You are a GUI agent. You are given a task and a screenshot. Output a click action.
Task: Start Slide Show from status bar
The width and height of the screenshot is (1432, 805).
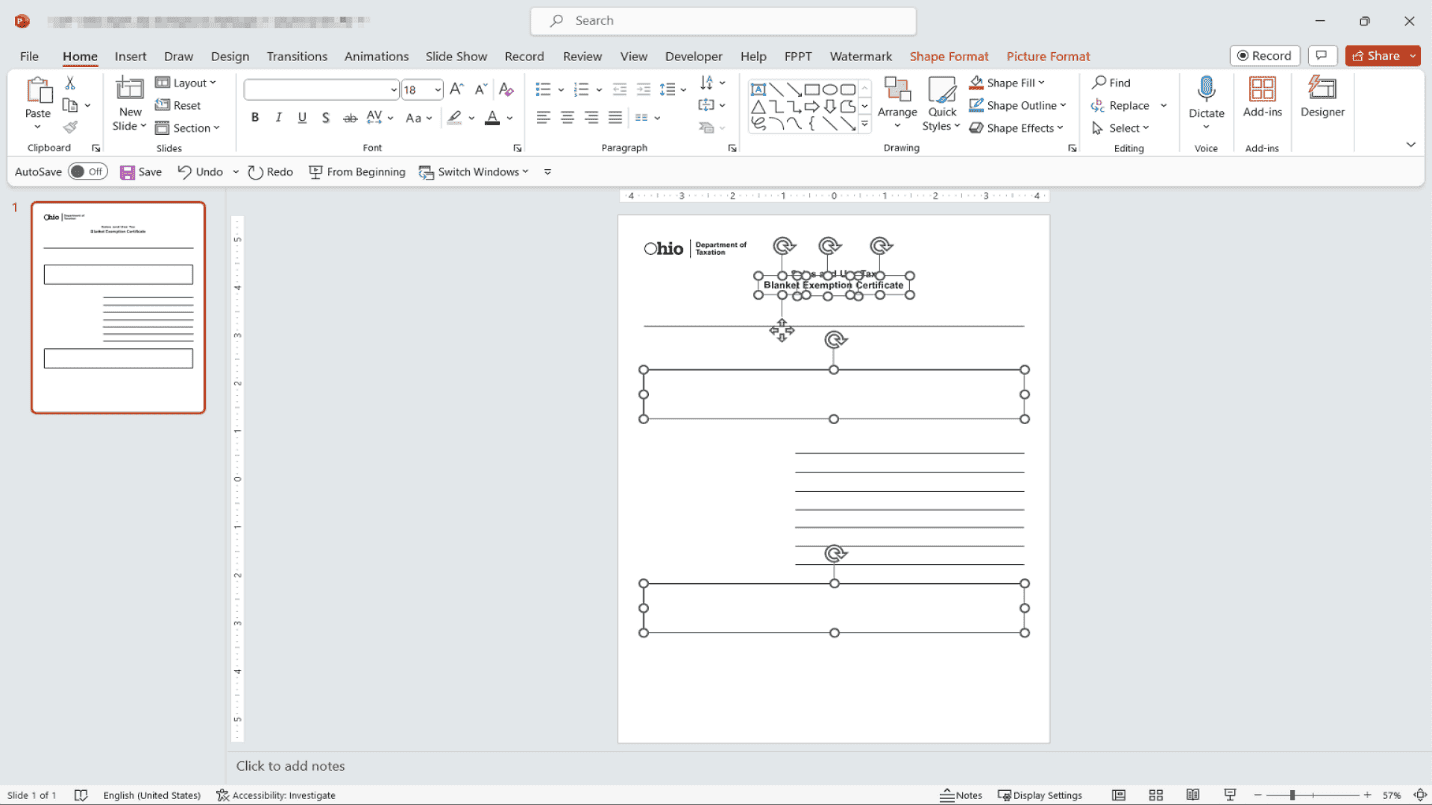click(1230, 795)
